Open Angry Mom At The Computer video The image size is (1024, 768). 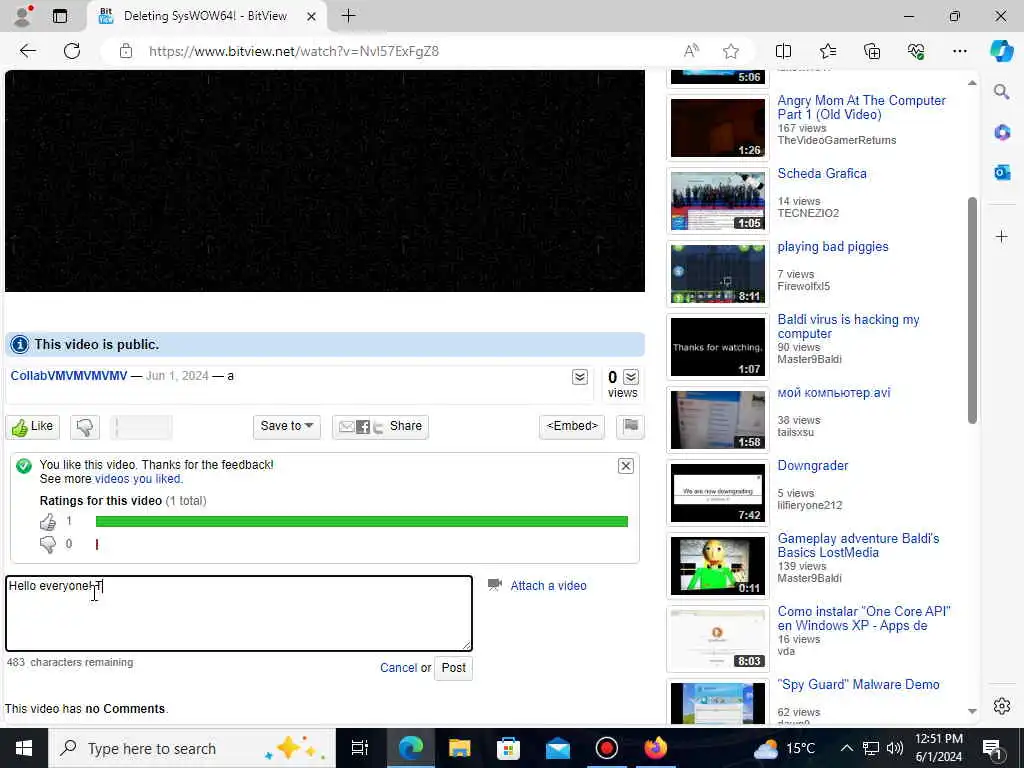click(861, 108)
